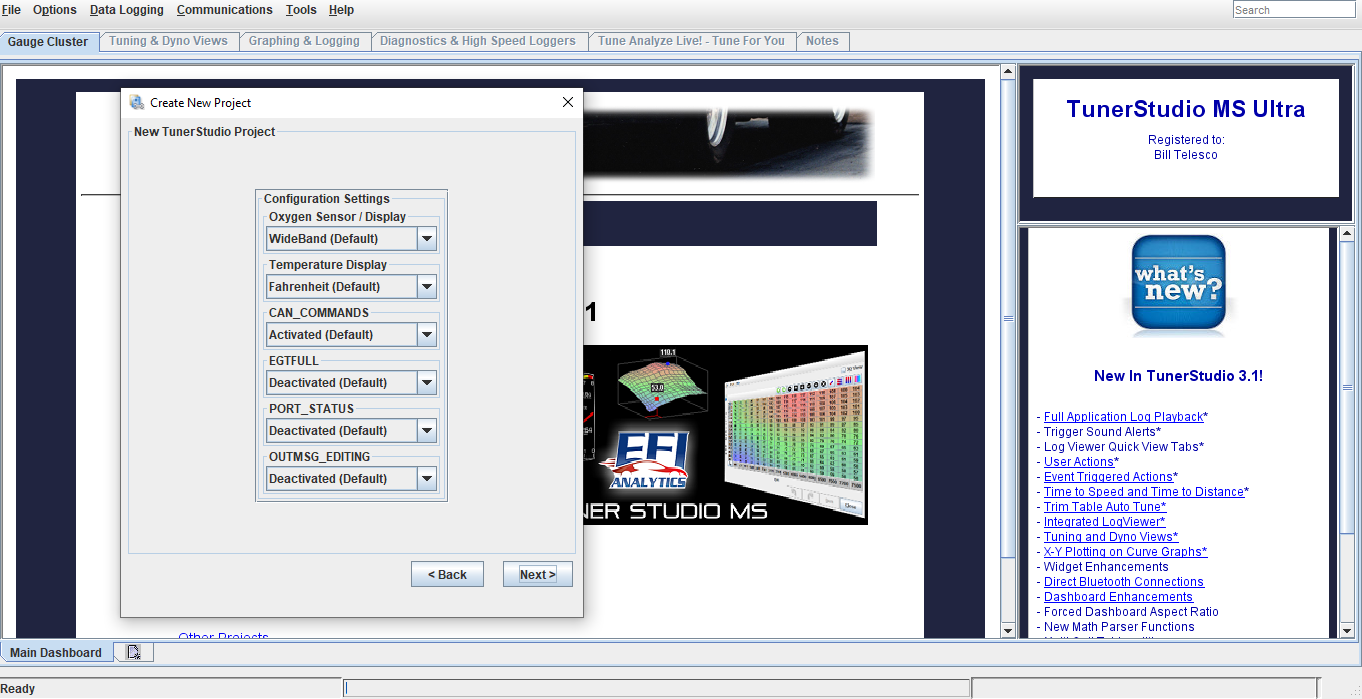
Task: Click the status bar progress bar
Action: (x=656, y=688)
